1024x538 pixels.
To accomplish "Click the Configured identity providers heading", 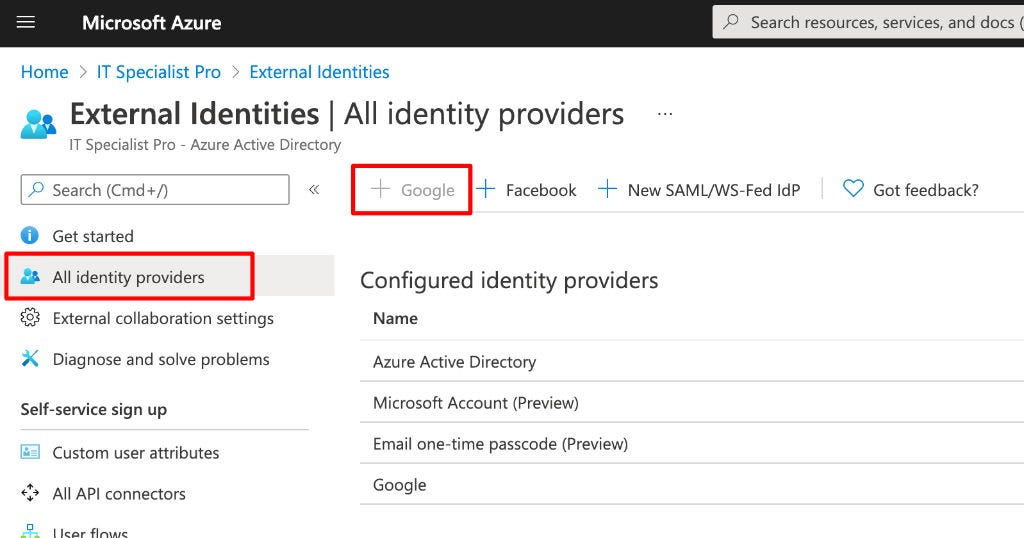I will coord(509,281).
